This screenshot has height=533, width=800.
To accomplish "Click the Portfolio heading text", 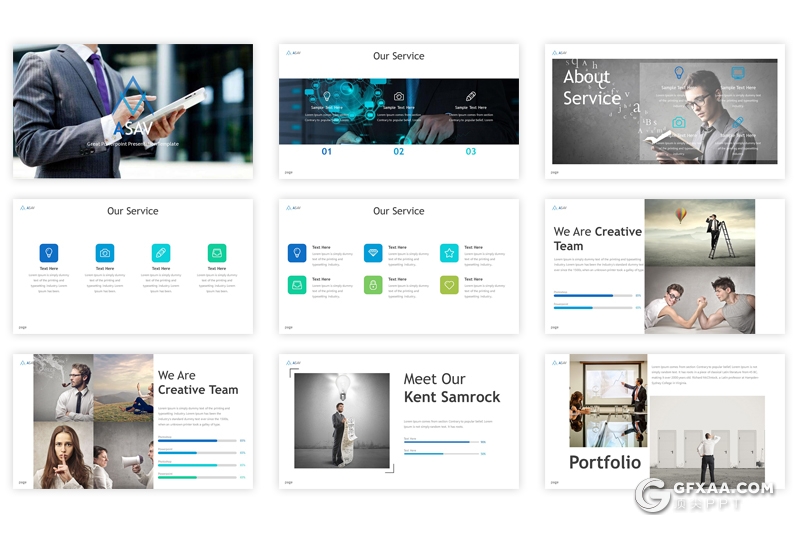I will [x=605, y=462].
